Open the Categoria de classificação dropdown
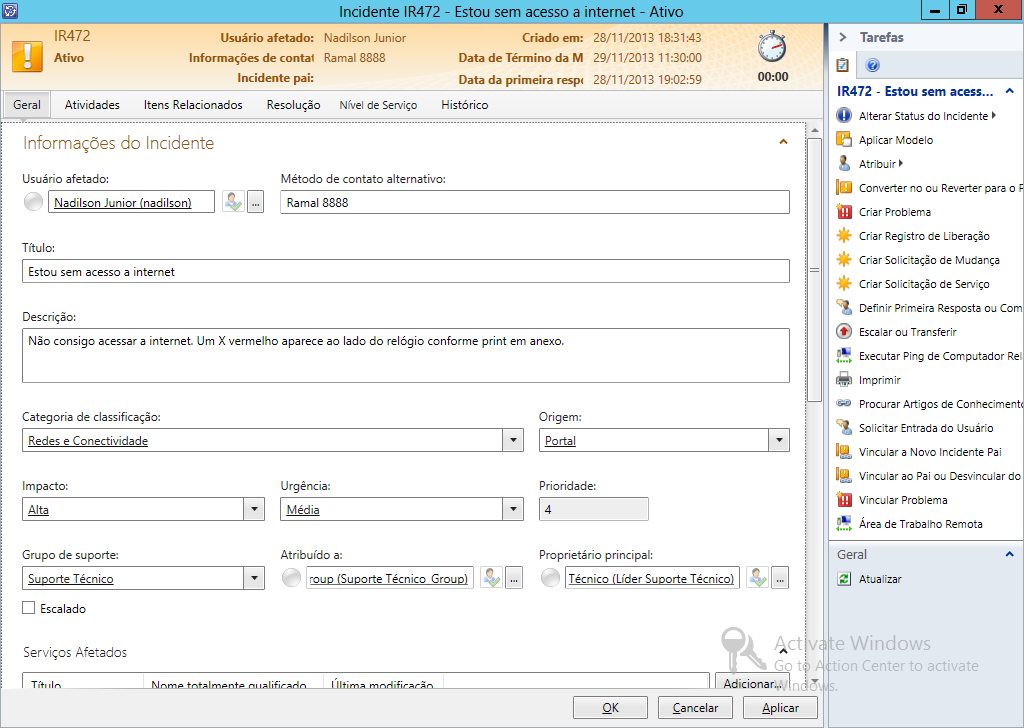This screenshot has width=1024, height=728. tap(513, 440)
